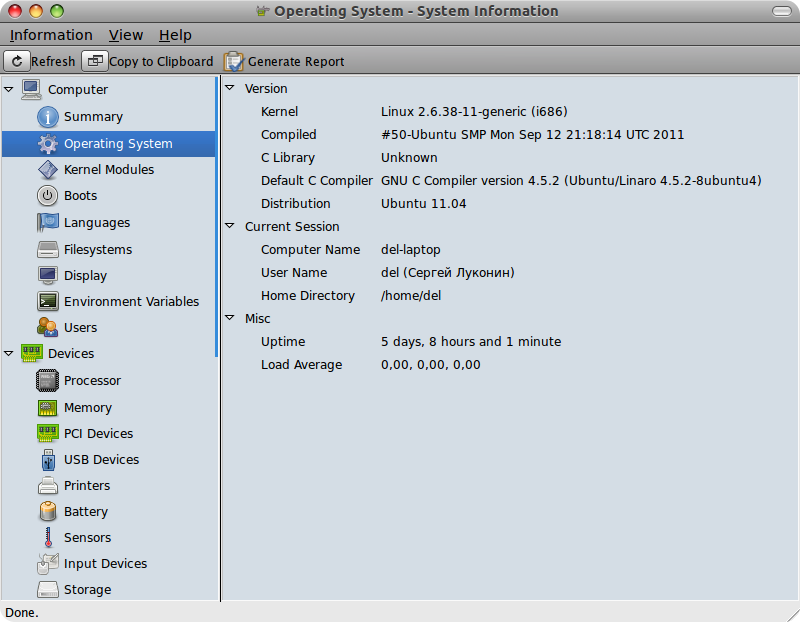Screen dimensions: 800x622
Task: Click the Copy to Clipboard label
Action: (161, 62)
